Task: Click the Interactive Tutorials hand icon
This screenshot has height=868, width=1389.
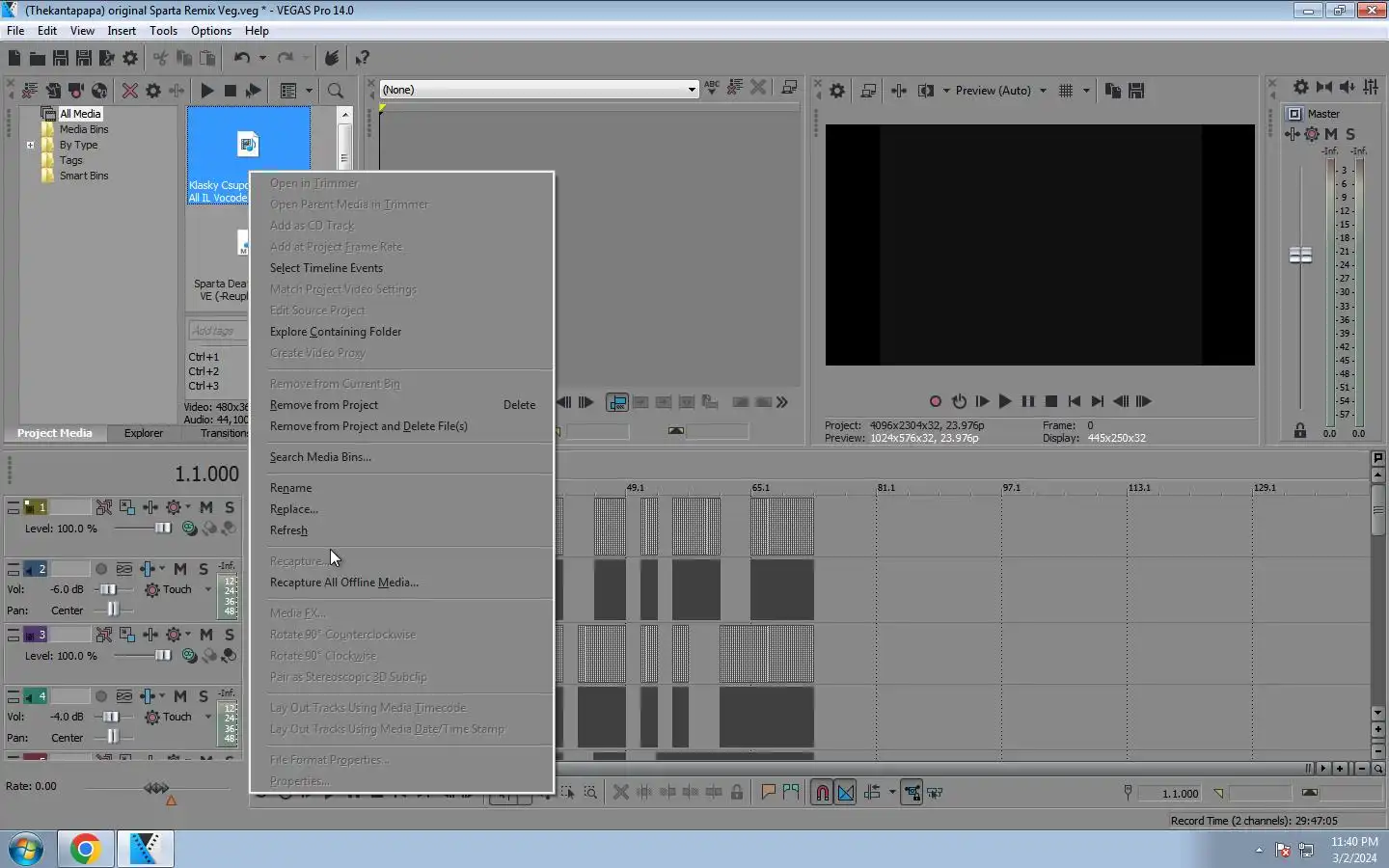Action: point(332,59)
